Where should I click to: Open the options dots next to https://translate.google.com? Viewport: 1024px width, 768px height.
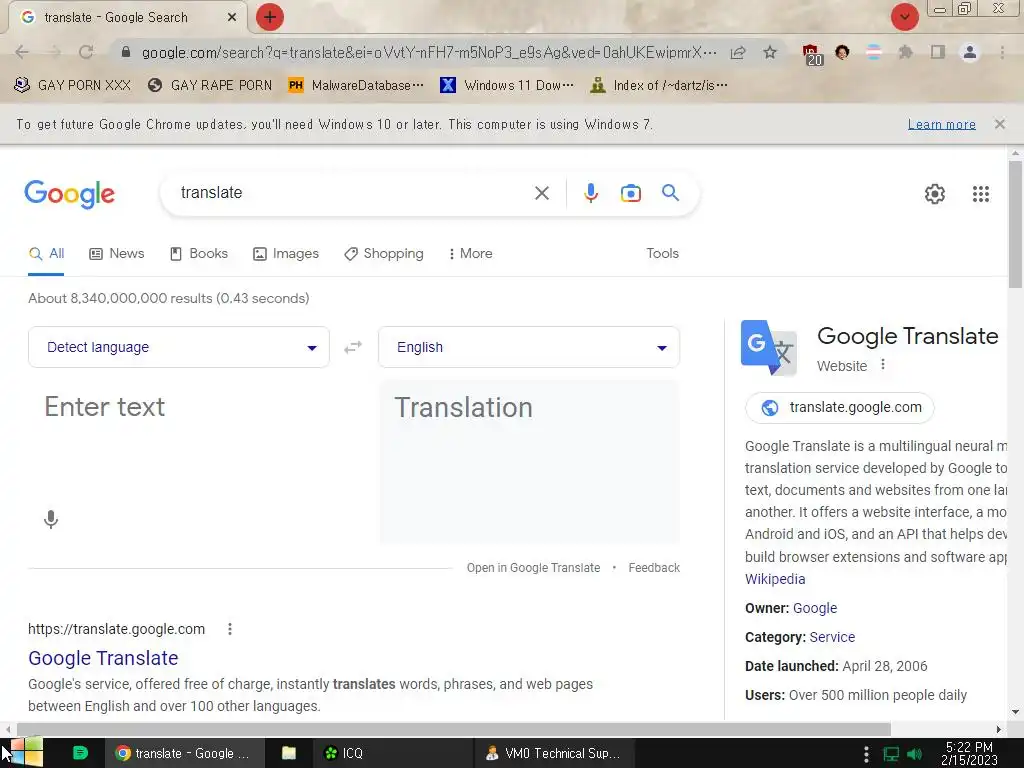coord(229,629)
